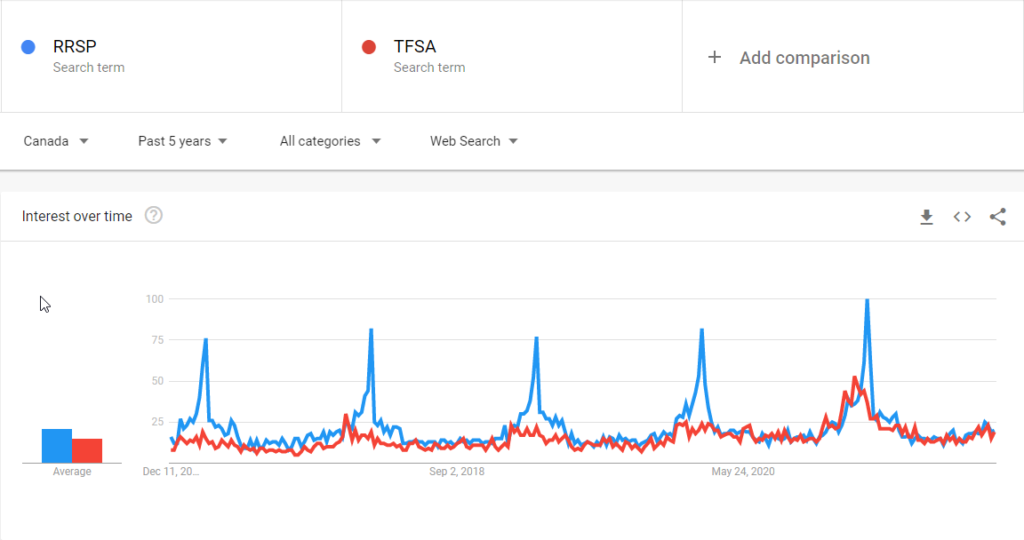The height and width of the screenshot is (540, 1024).
Task: Click the embed code icon
Action: tap(962, 217)
